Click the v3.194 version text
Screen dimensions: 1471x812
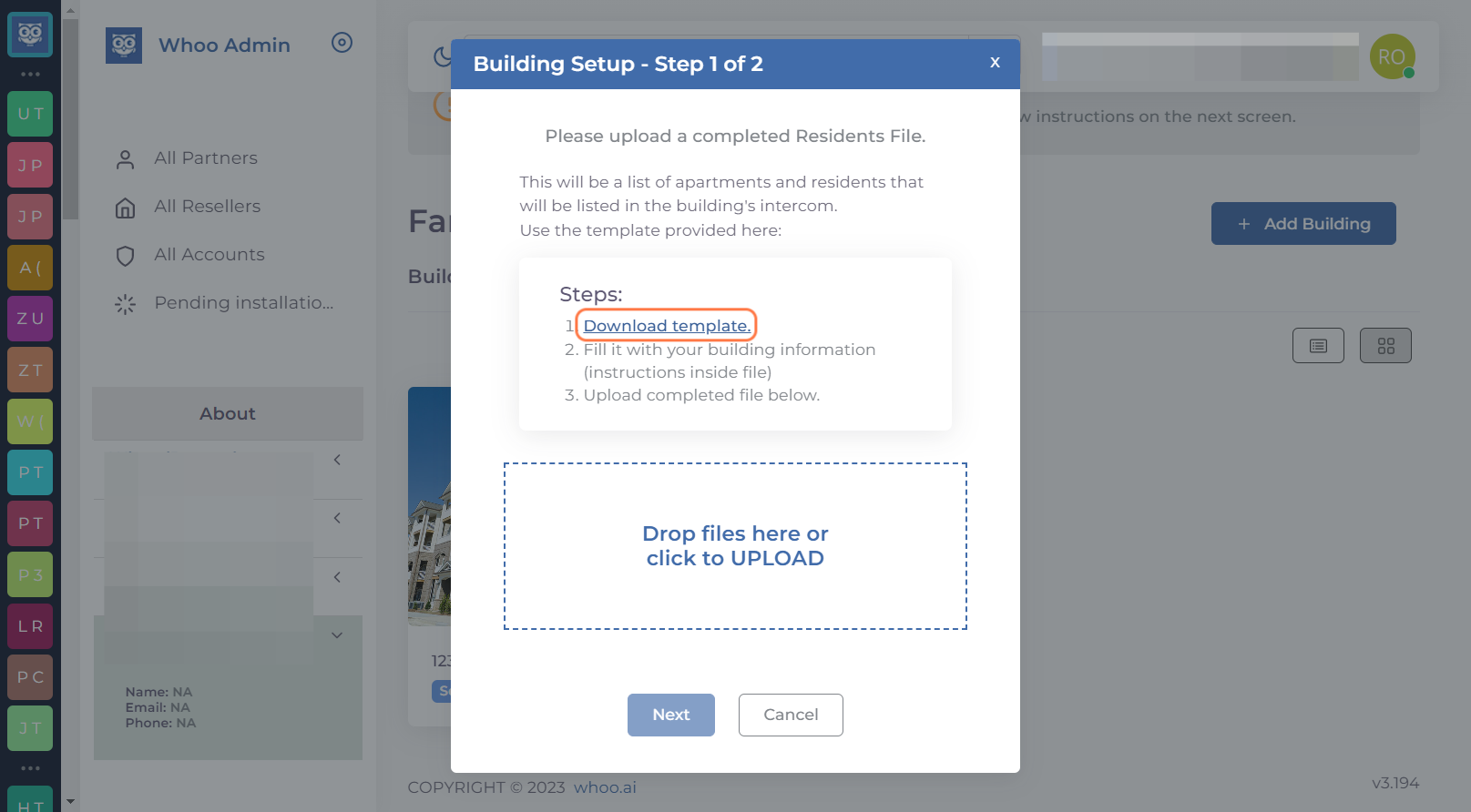[x=1395, y=783]
